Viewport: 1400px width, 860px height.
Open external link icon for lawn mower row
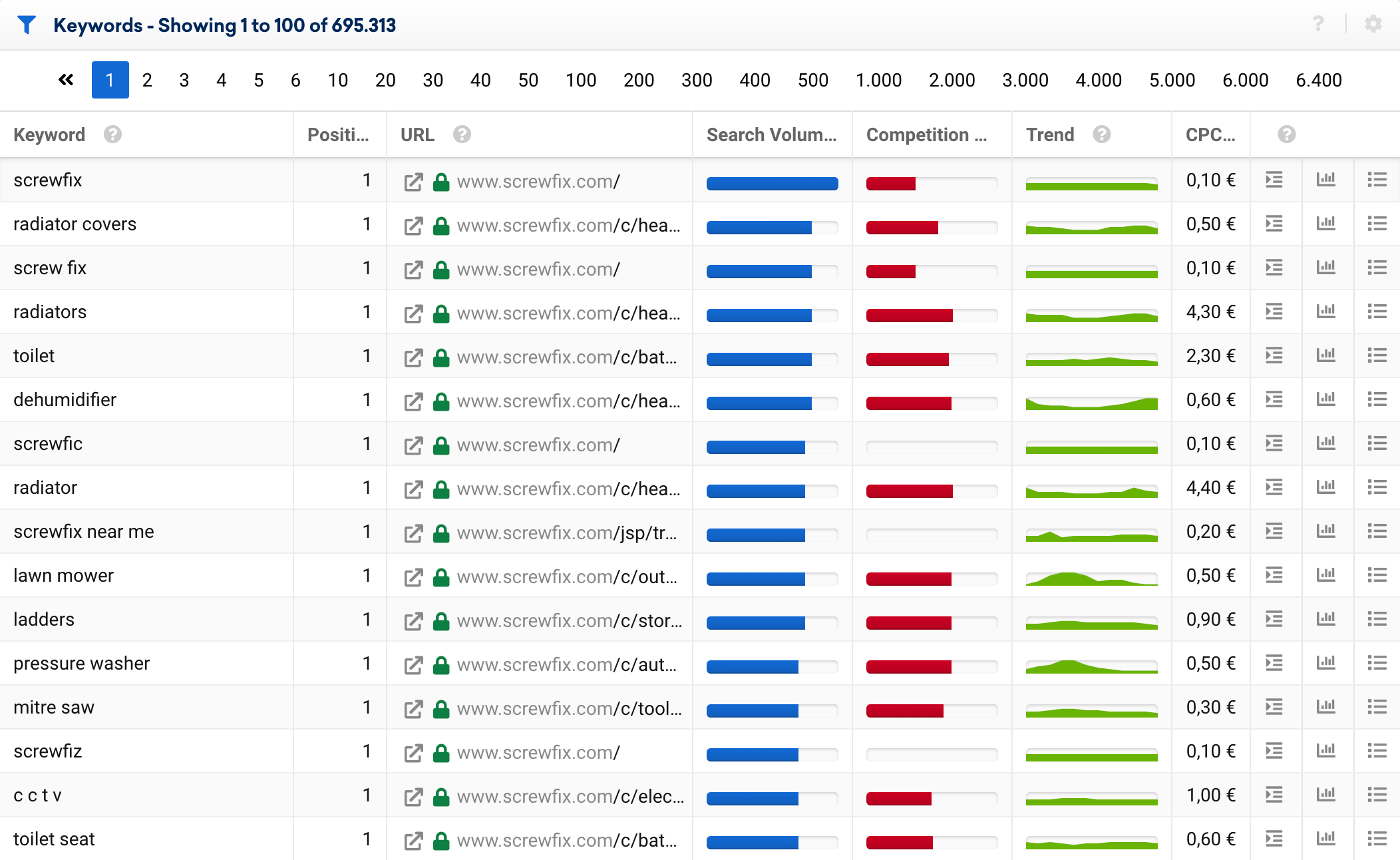tap(413, 577)
